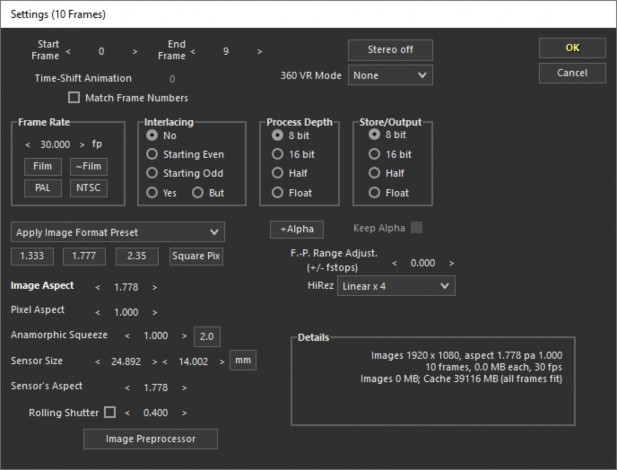Decrease the F.-P. Range Adjust value
Viewport: 617px width, 470px height.
click(394, 263)
